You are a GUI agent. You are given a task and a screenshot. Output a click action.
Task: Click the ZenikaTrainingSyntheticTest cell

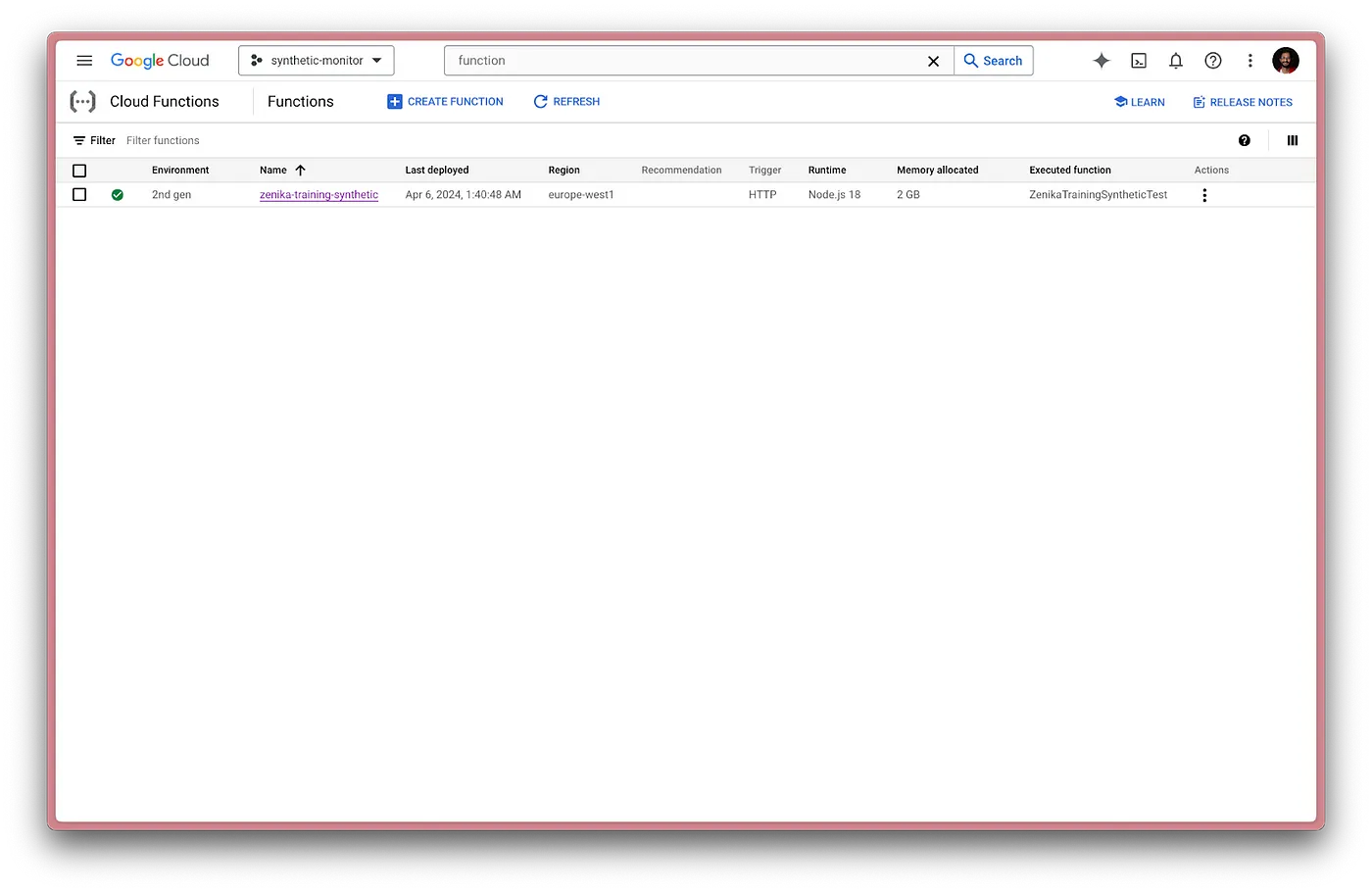pos(1099,195)
